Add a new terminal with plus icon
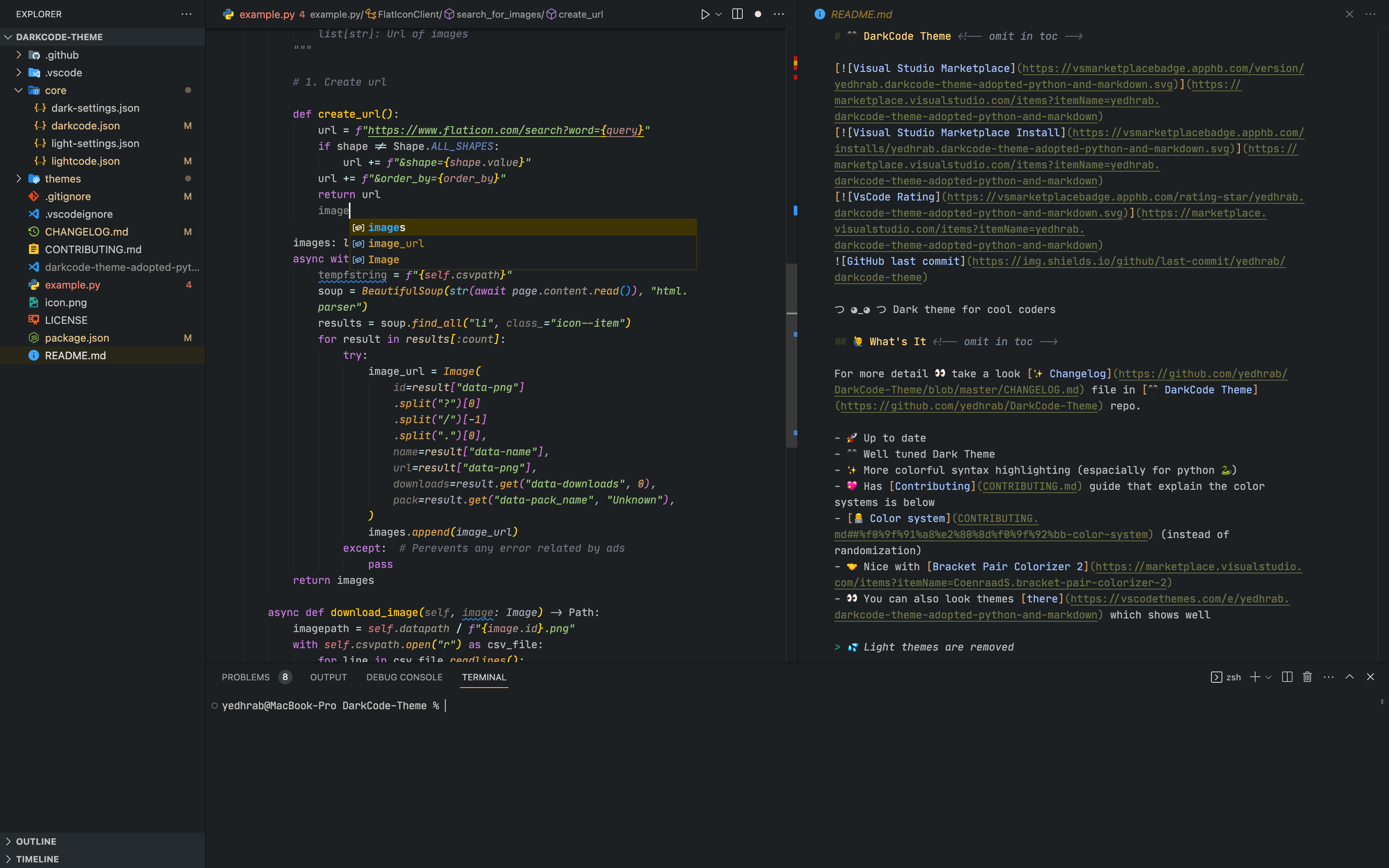 [x=1255, y=677]
